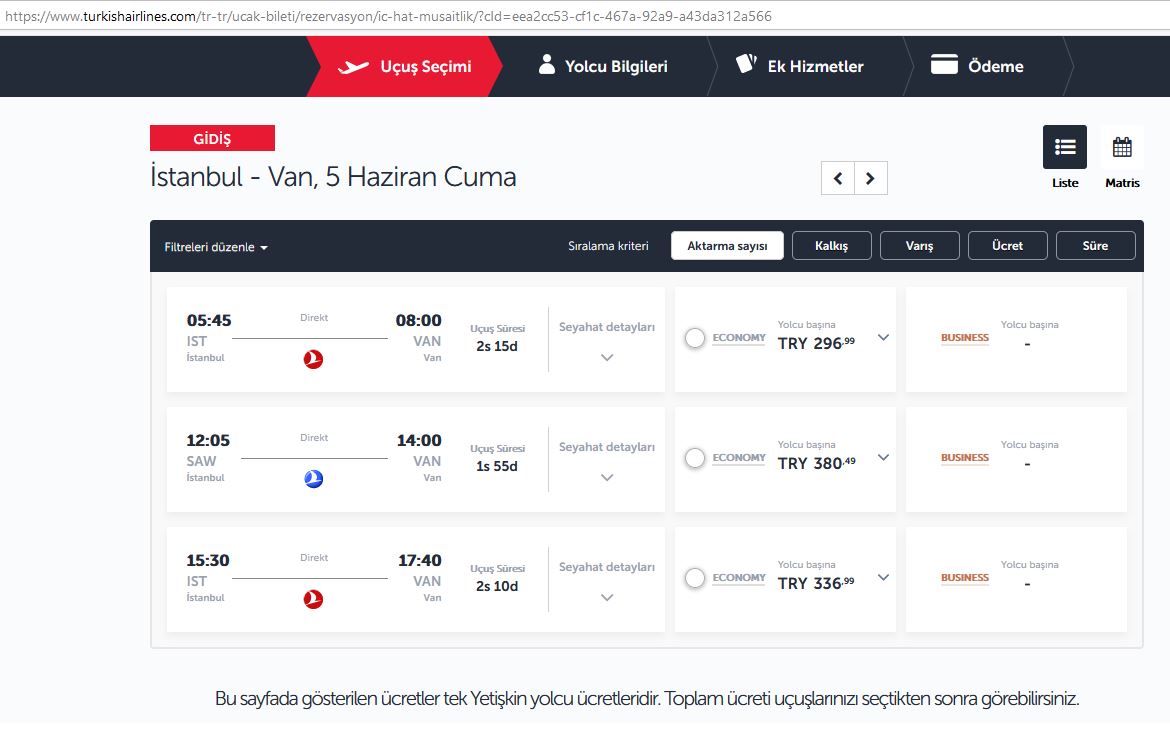Click the price TRY 336.99
The height and width of the screenshot is (735, 1170).
pyautogui.click(x=816, y=584)
